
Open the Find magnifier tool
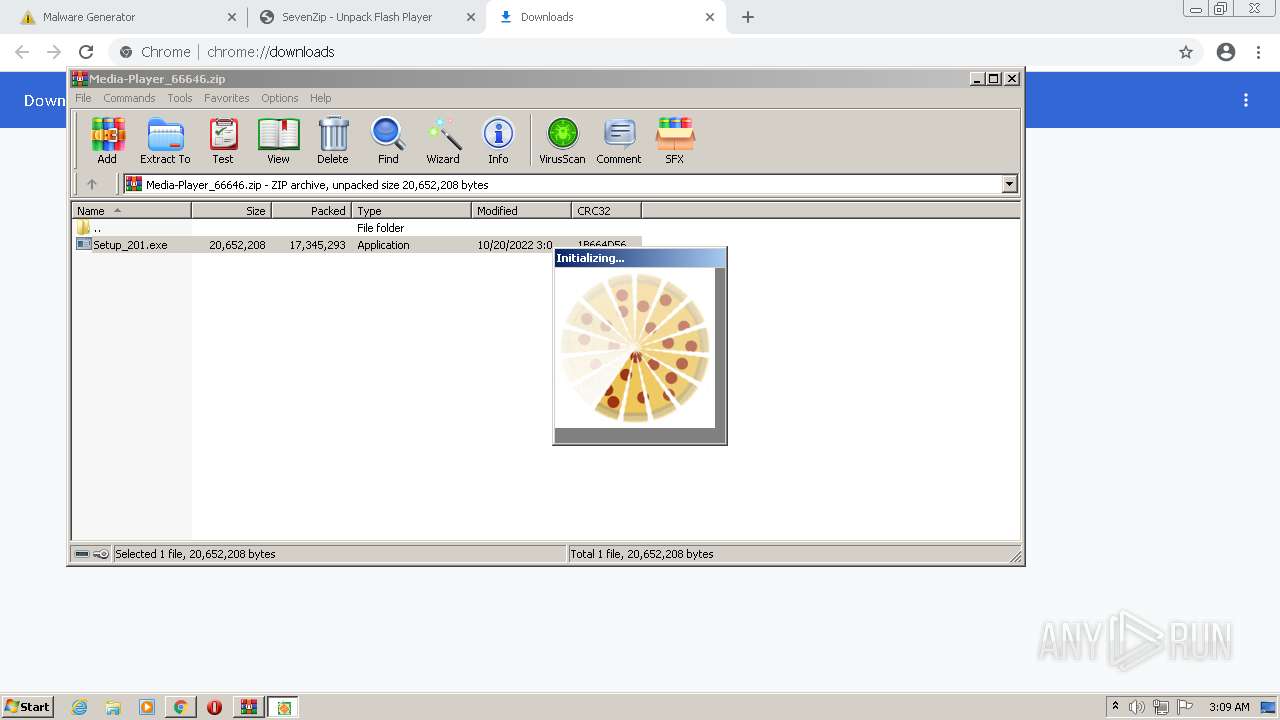[388, 140]
